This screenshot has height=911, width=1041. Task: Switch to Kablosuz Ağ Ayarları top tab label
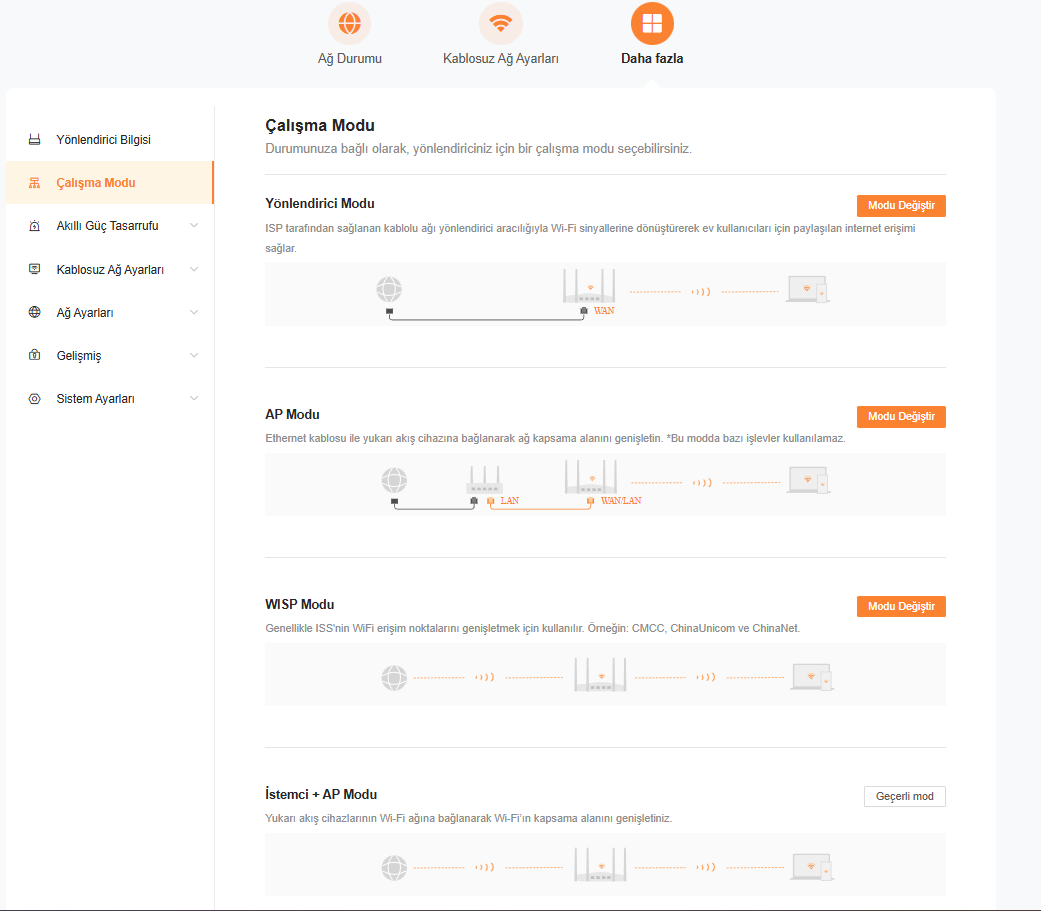[501, 58]
